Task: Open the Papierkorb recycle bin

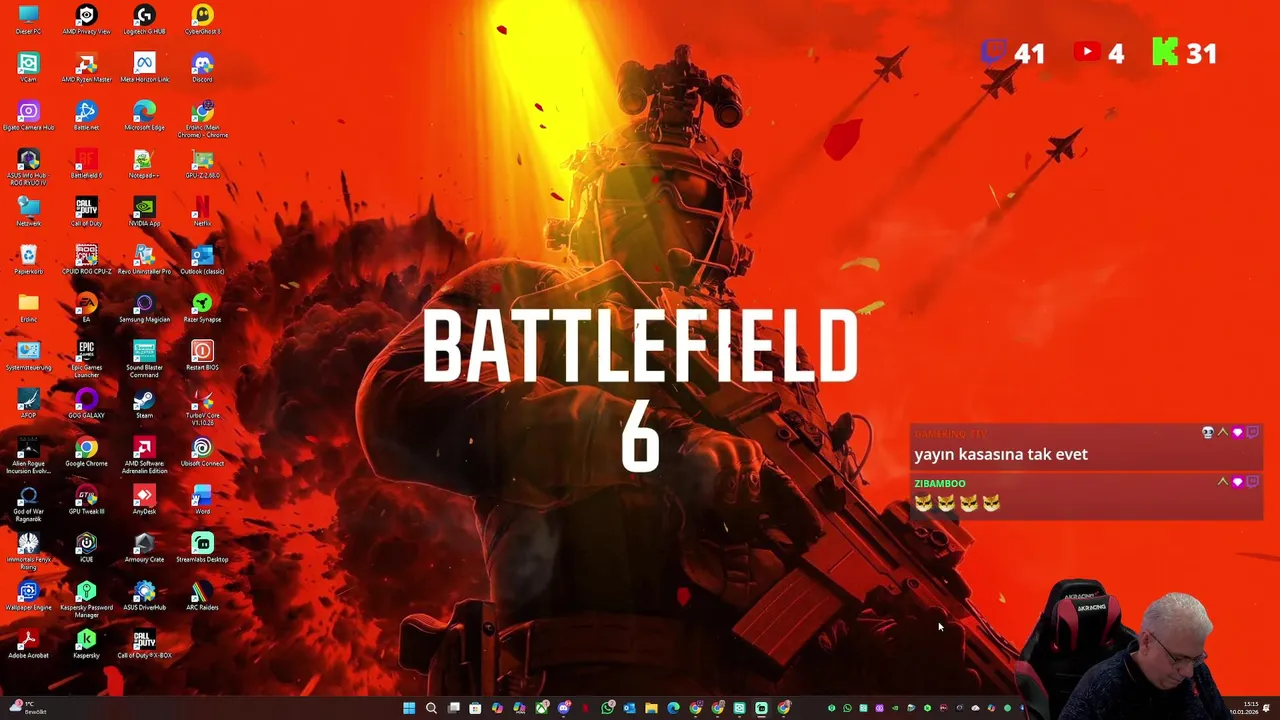Action: (x=28, y=259)
